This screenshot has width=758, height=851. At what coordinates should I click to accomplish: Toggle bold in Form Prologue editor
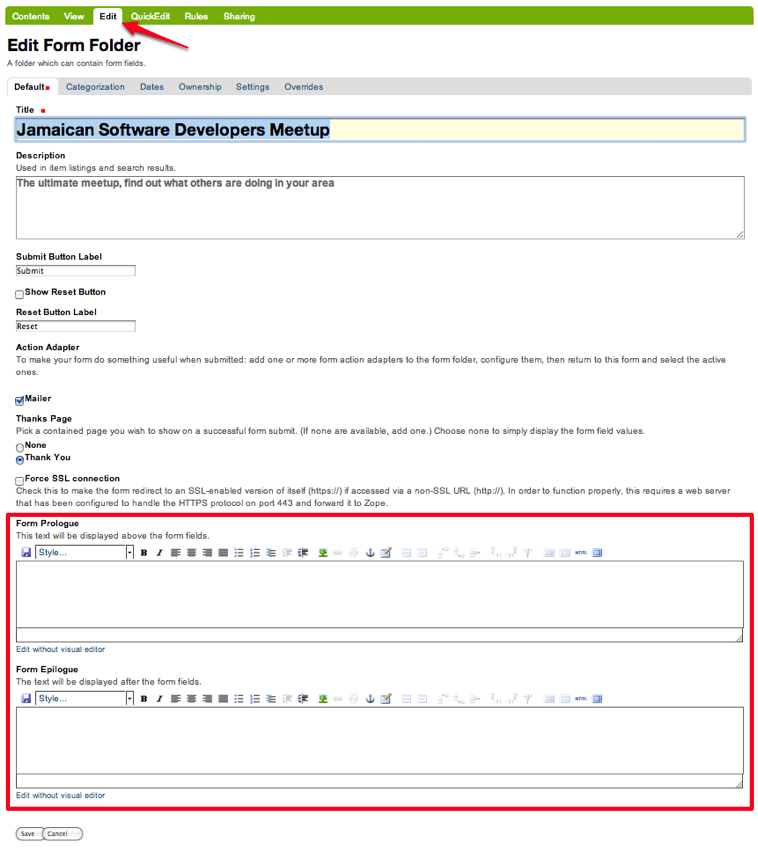pos(144,552)
